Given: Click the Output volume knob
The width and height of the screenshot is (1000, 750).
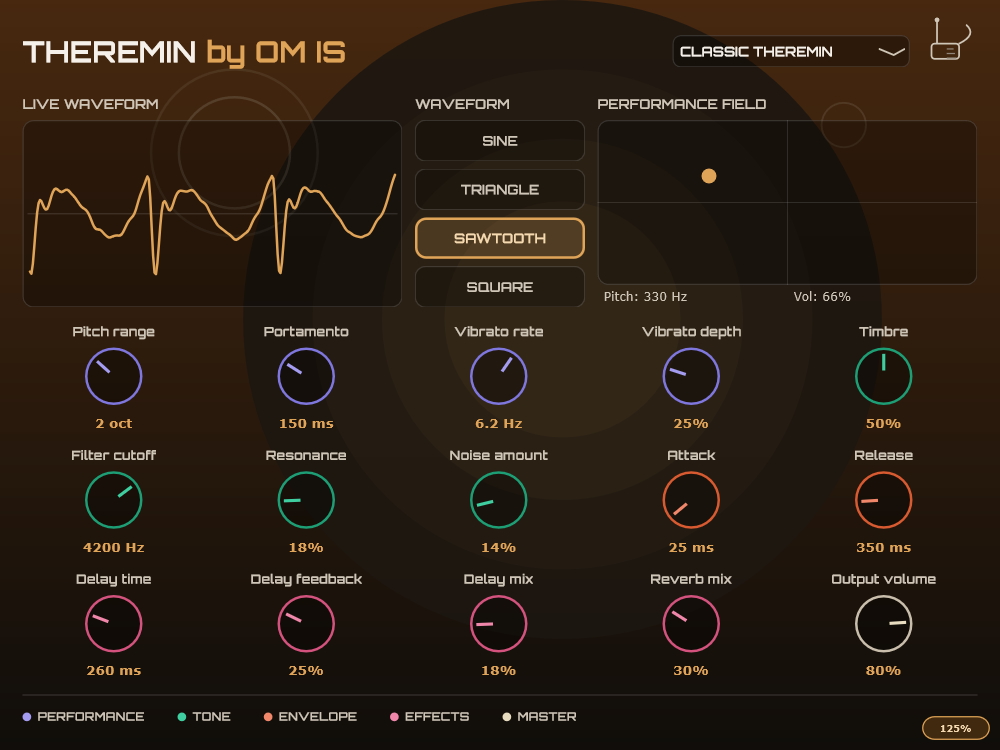Looking at the screenshot, I should [883, 624].
